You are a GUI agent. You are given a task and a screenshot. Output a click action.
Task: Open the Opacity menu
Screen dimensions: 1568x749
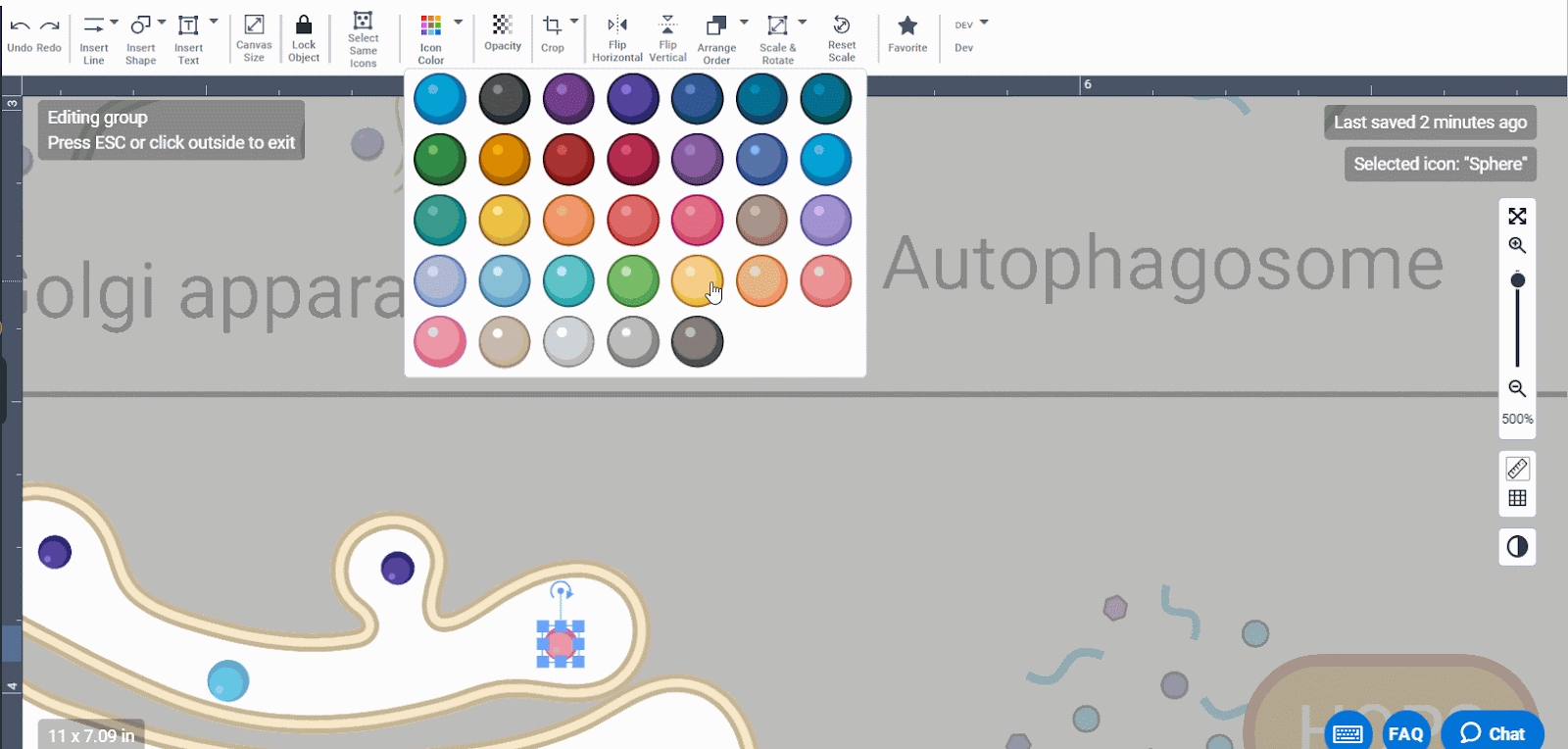tap(502, 25)
